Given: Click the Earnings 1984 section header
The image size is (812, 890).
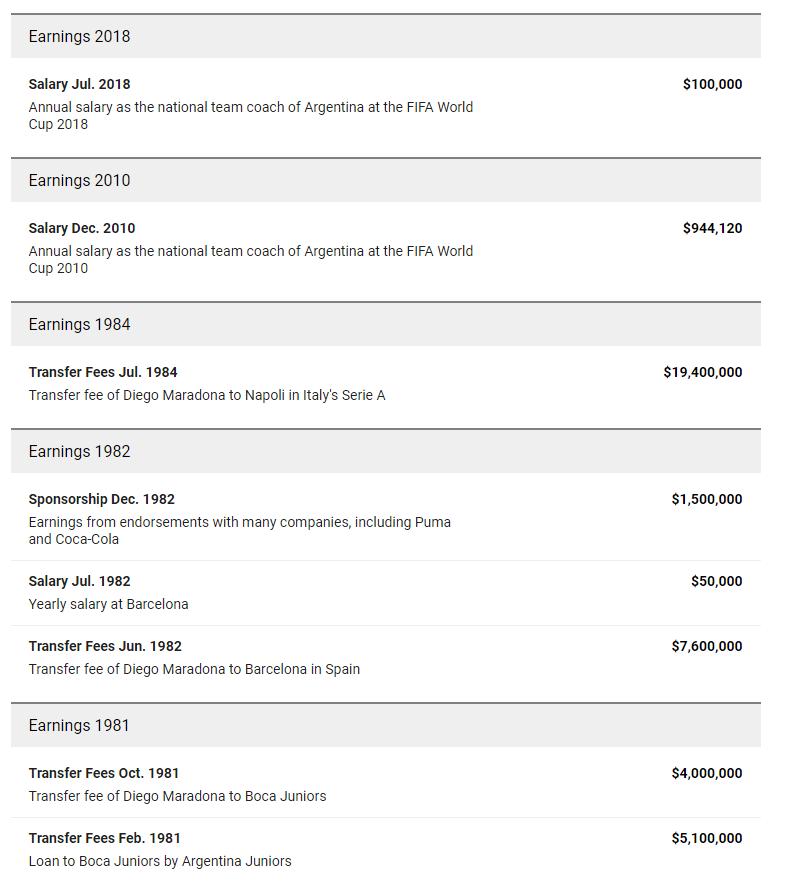Looking at the screenshot, I should (79, 325).
